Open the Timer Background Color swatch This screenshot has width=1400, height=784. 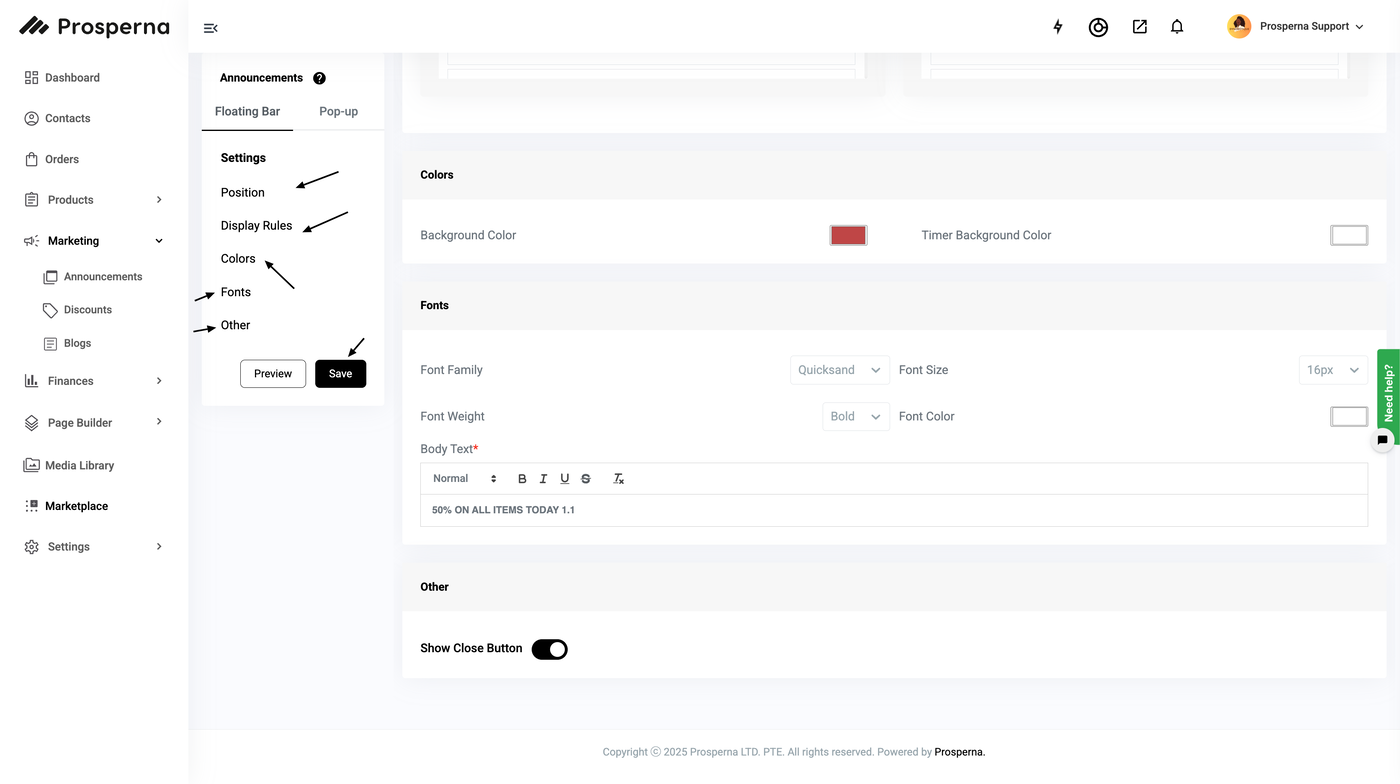(x=1349, y=235)
